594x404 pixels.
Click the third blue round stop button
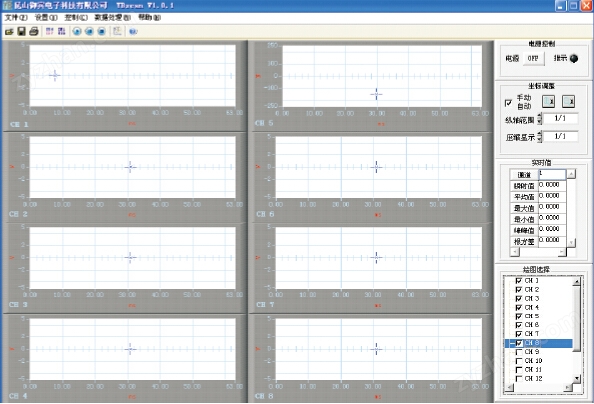pos(101,31)
